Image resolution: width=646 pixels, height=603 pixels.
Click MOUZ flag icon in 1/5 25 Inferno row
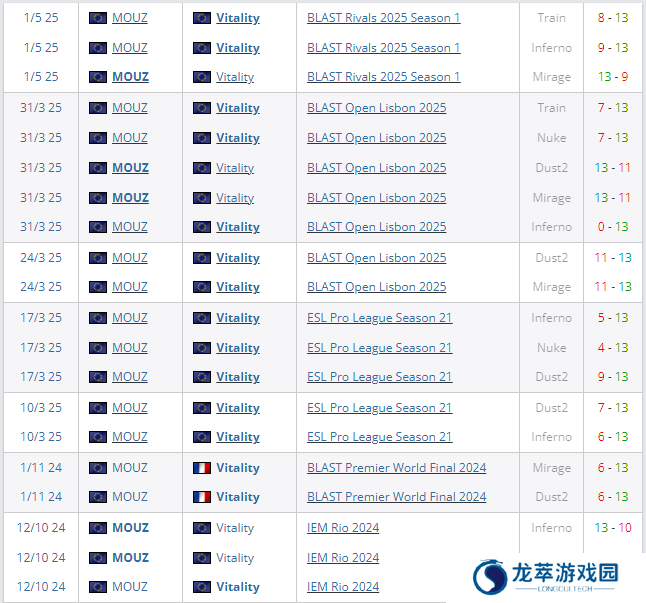tap(98, 48)
